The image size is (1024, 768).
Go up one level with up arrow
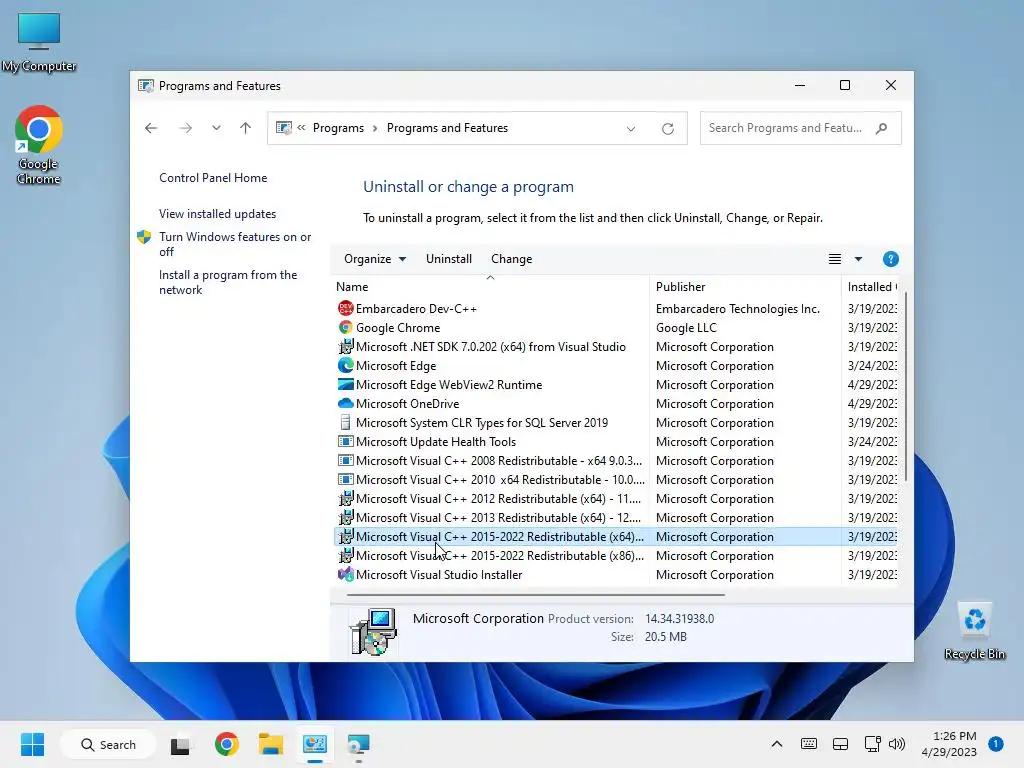pos(246,128)
